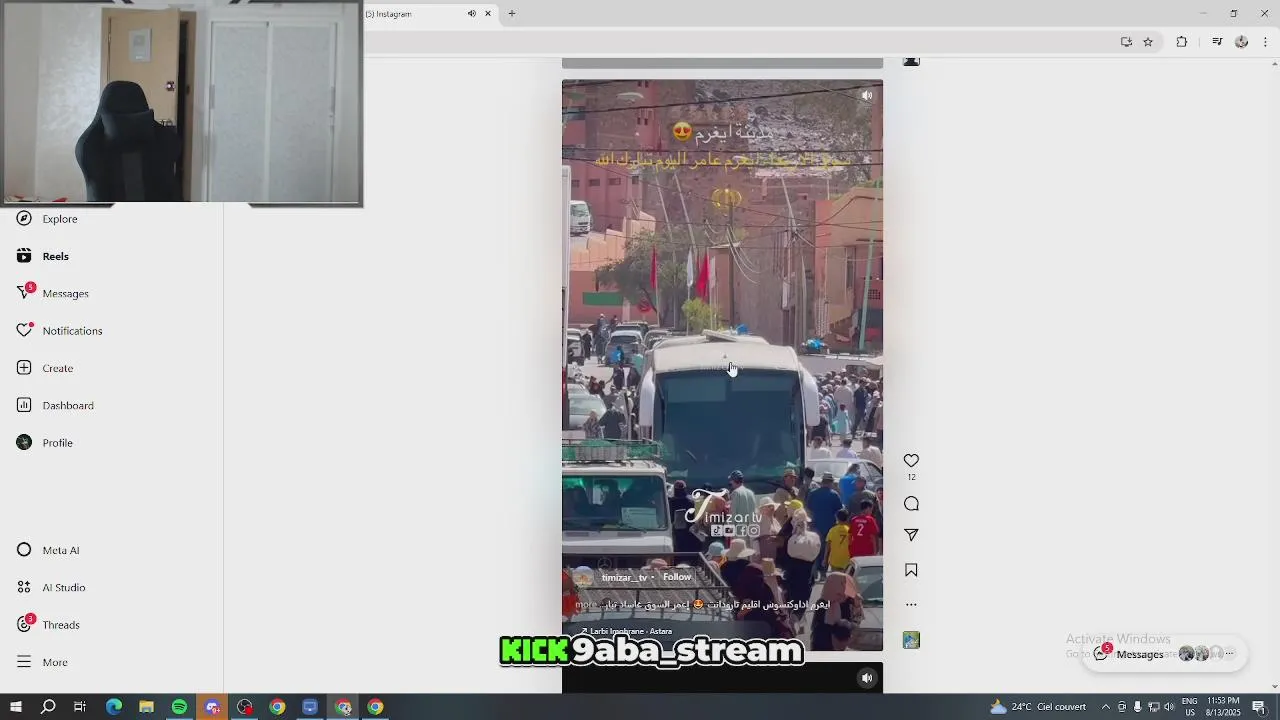The height and width of the screenshot is (720, 1280).
Task: Open the media controls icon
Action: 1217,42
